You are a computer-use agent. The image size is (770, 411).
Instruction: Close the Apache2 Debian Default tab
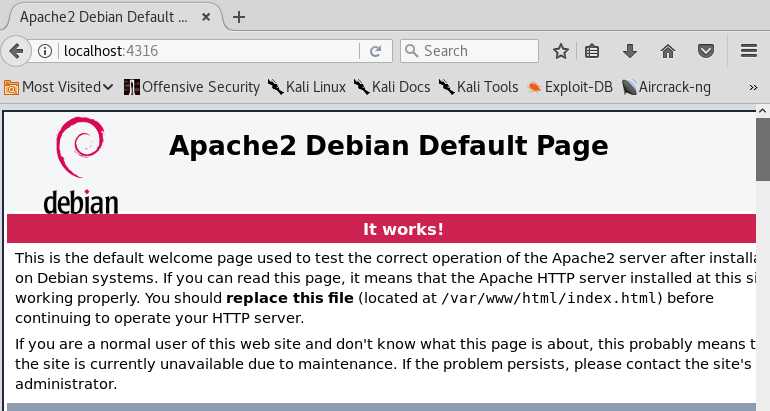click(206, 17)
